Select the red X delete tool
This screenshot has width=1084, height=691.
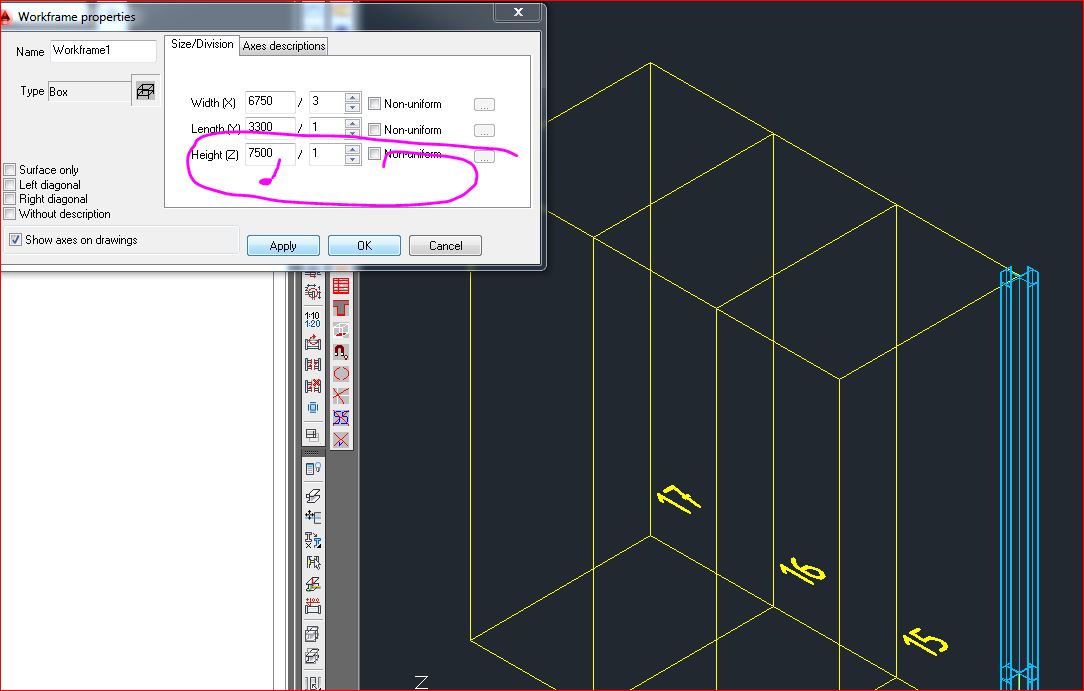click(340, 393)
